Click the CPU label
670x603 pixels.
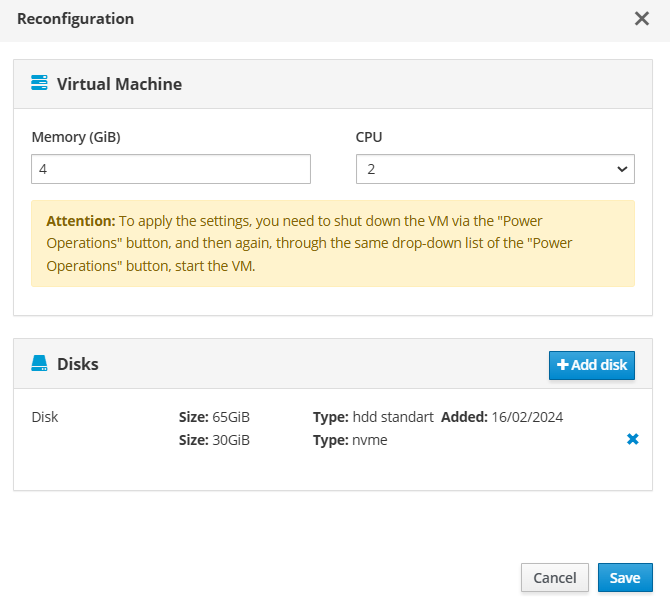pyautogui.click(x=369, y=137)
